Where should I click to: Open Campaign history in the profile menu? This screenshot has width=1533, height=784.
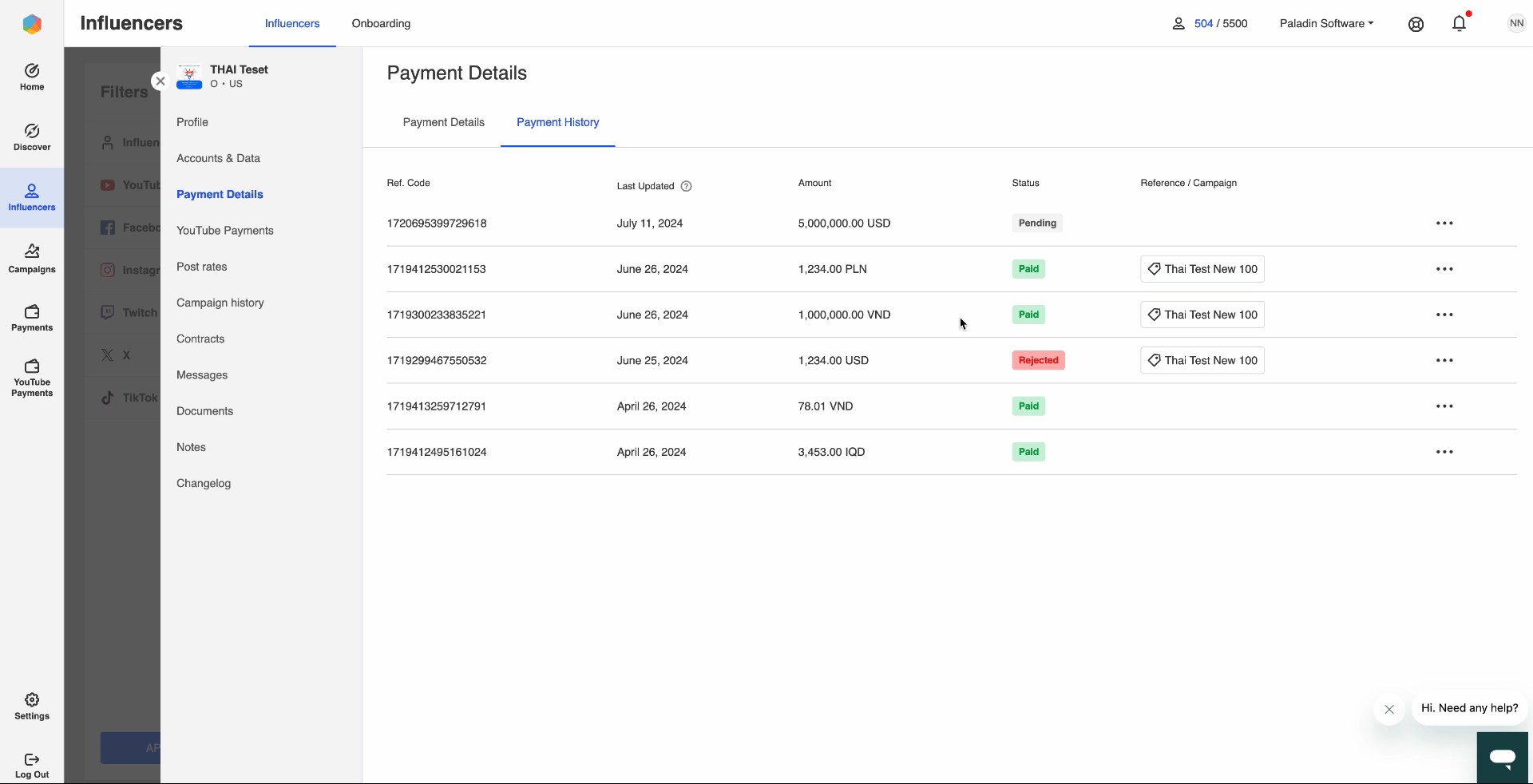point(220,303)
